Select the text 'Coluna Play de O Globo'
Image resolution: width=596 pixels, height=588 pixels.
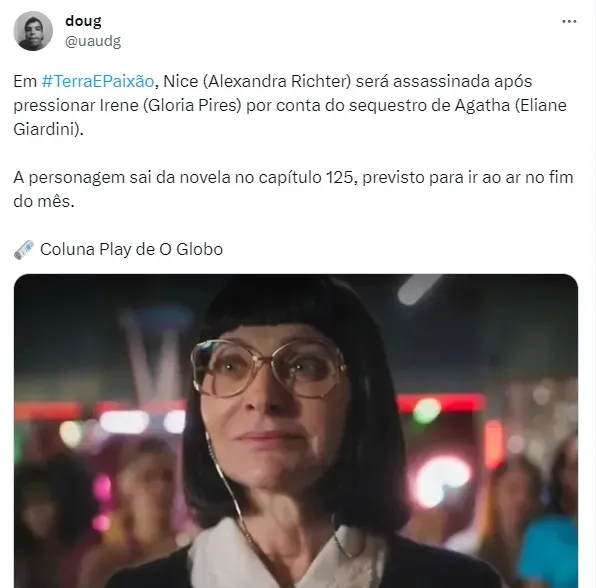point(132,250)
